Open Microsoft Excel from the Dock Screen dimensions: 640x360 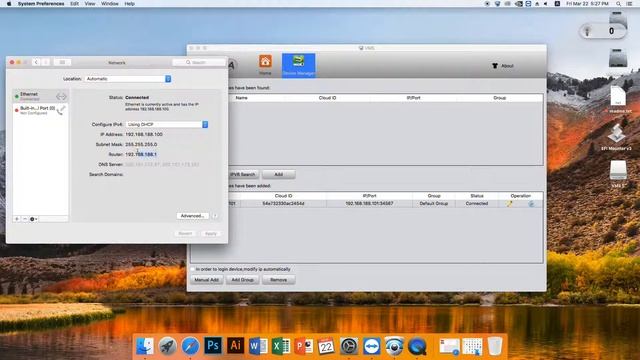click(281, 346)
